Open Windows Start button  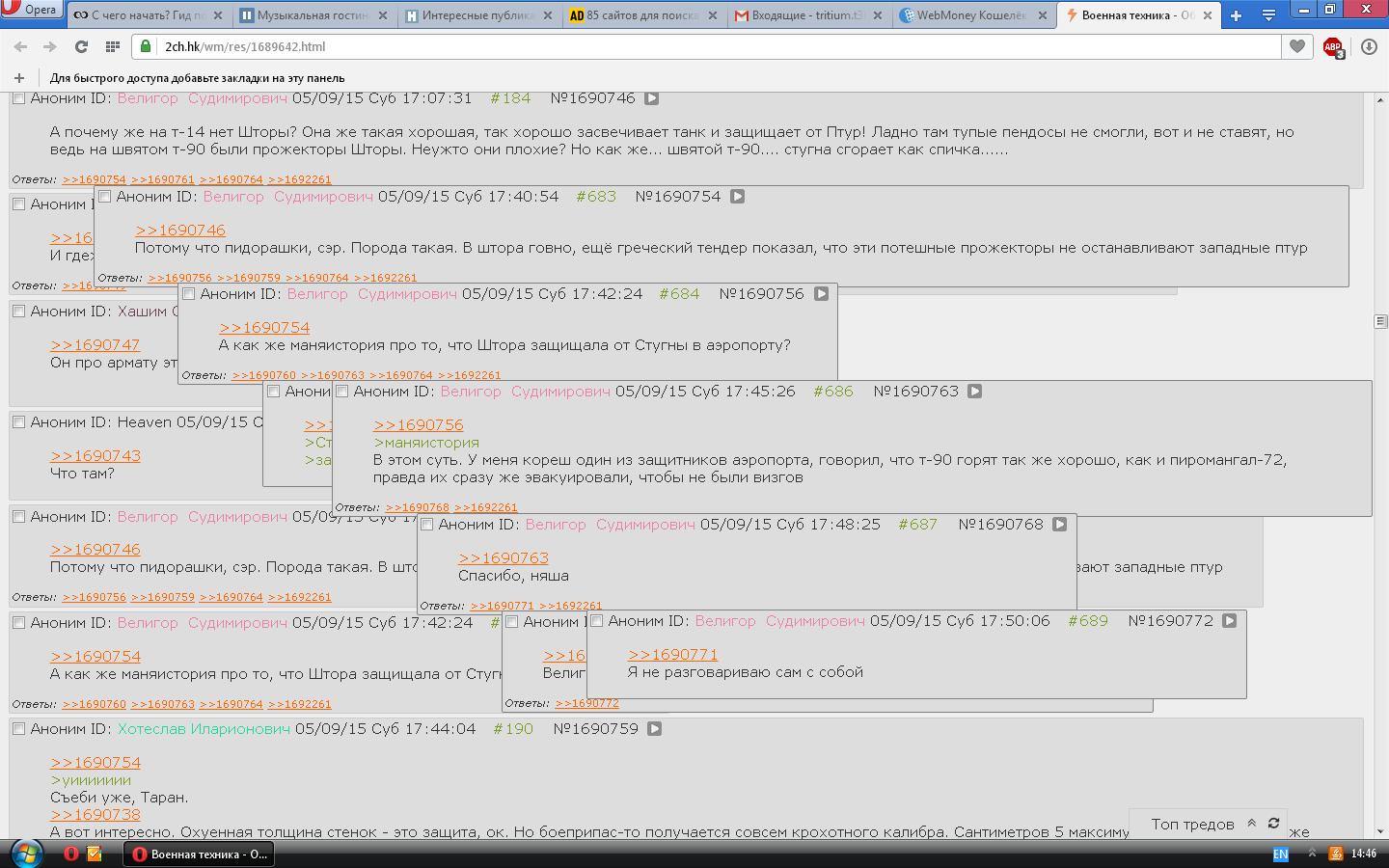click(26, 854)
